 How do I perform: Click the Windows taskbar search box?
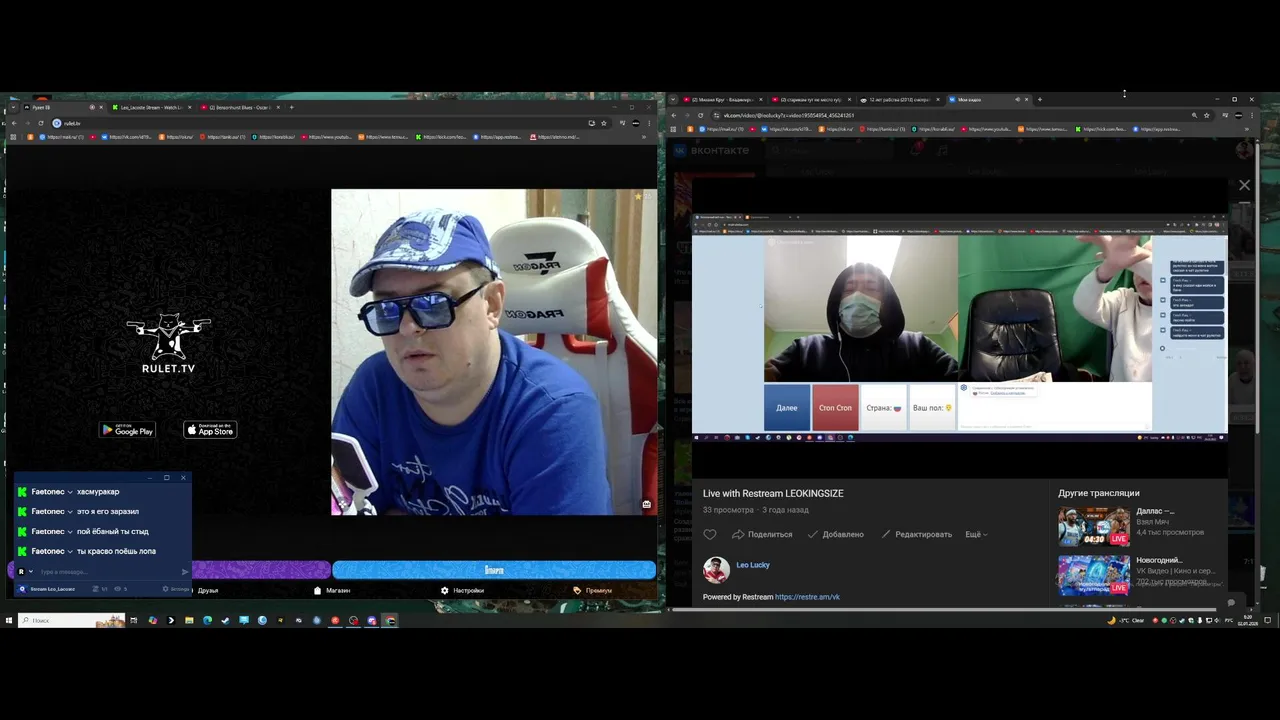[x=72, y=620]
